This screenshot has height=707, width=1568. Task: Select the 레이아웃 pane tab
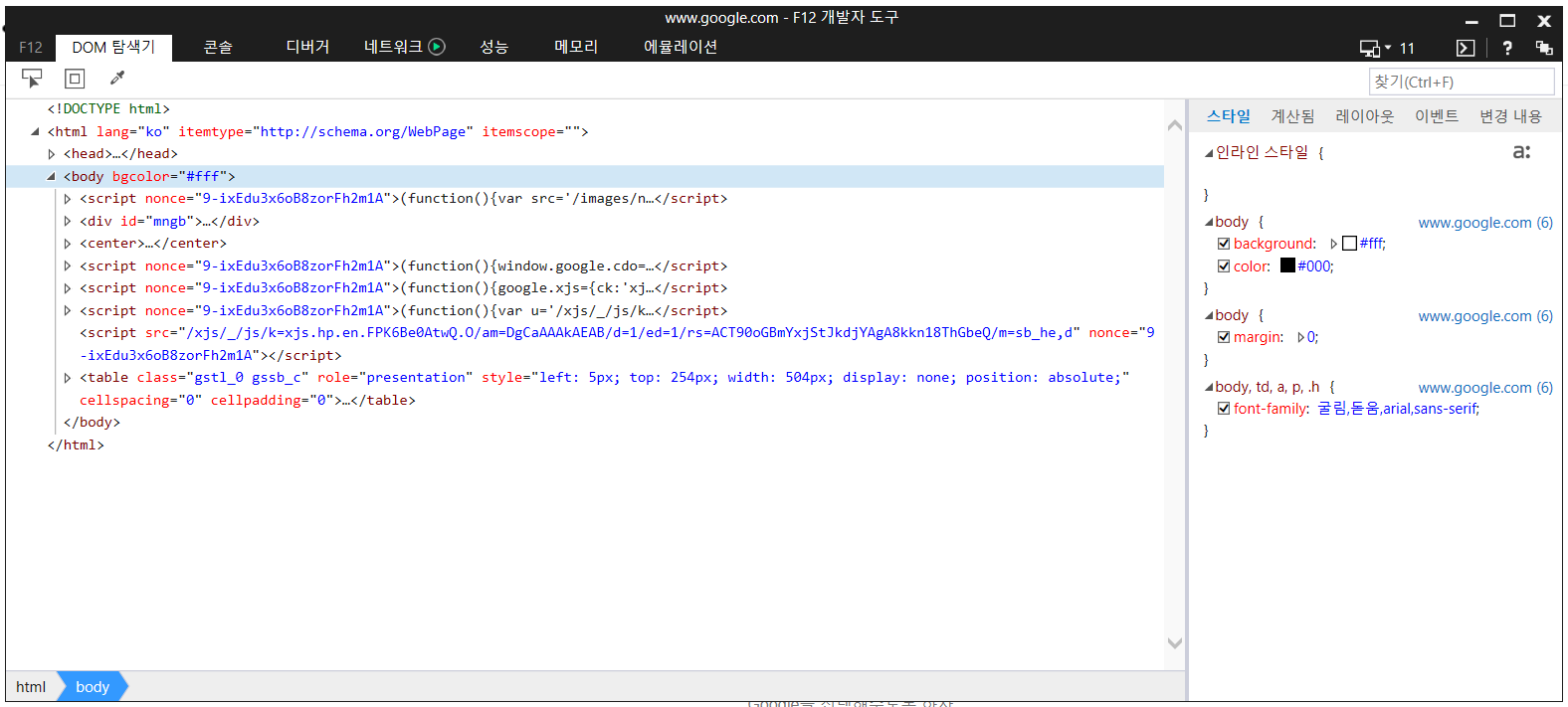[1365, 116]
